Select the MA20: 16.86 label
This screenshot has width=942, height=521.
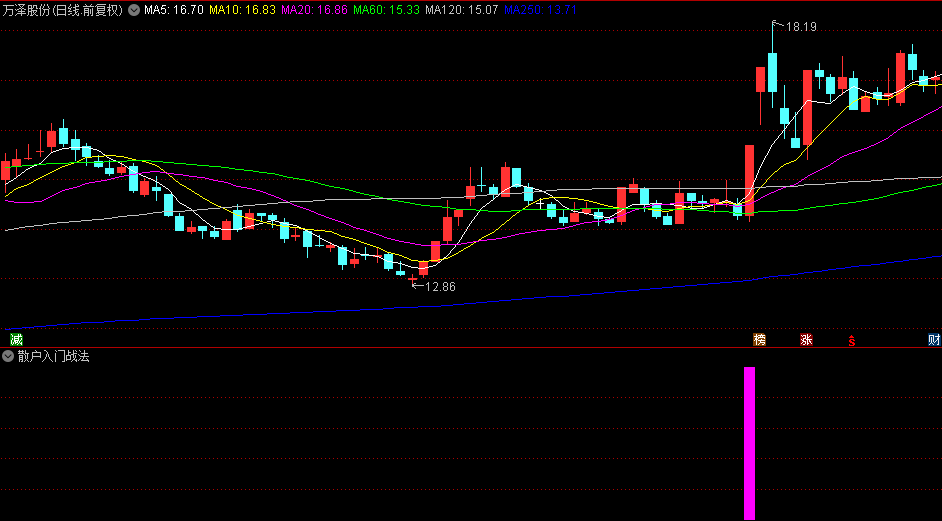pos(314,10)
